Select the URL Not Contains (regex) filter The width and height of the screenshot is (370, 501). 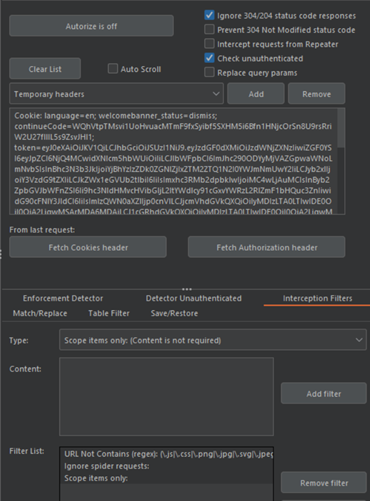166,454
